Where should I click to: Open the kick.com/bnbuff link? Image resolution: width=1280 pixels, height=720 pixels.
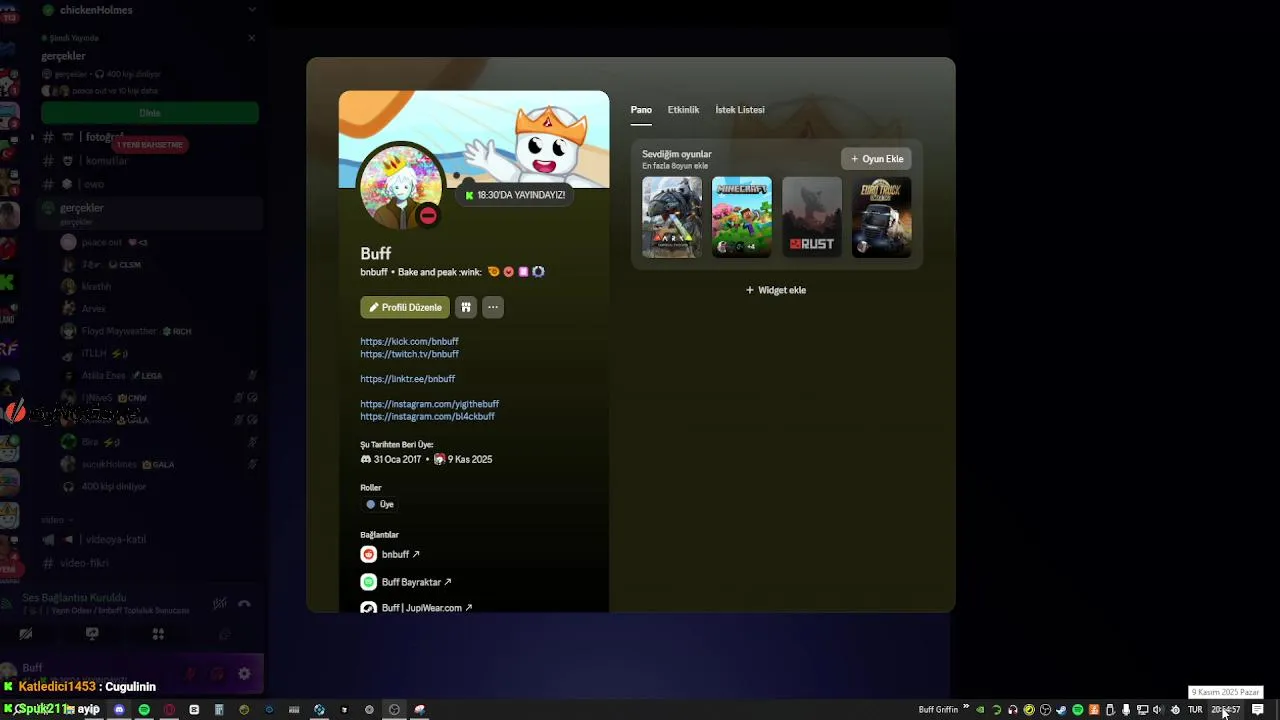409,342
